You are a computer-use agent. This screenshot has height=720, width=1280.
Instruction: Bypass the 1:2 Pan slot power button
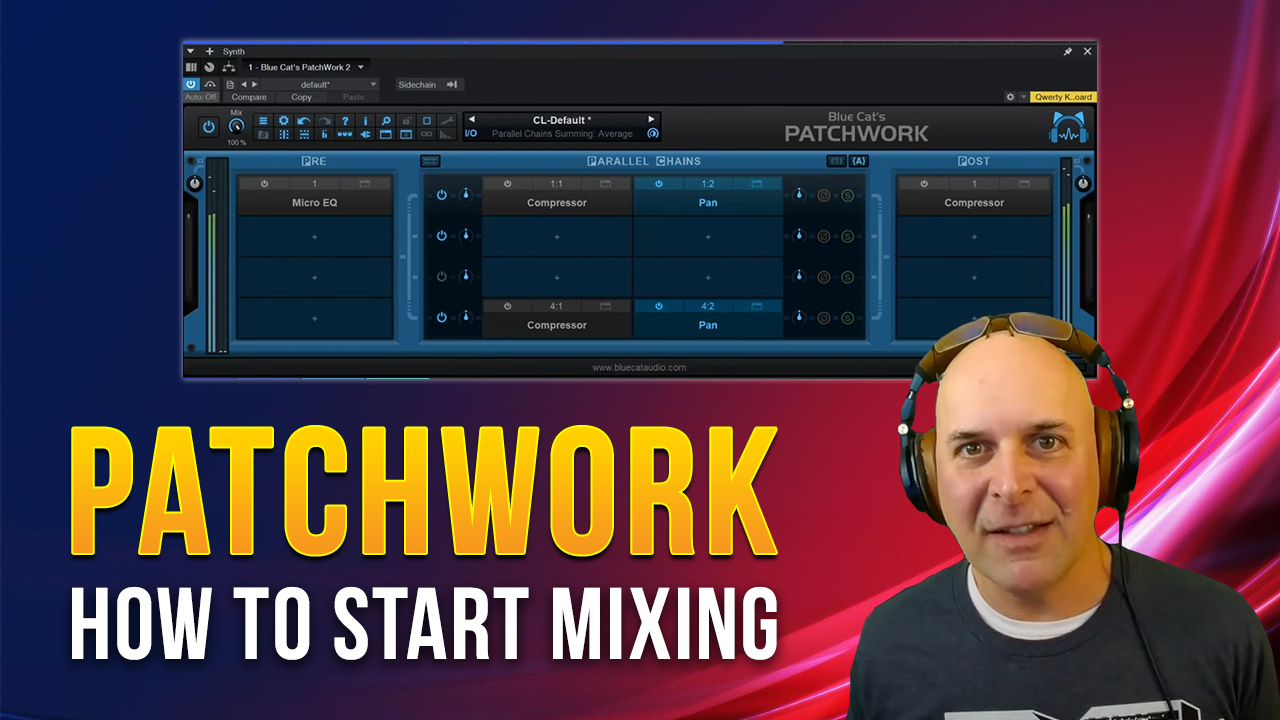659,184
